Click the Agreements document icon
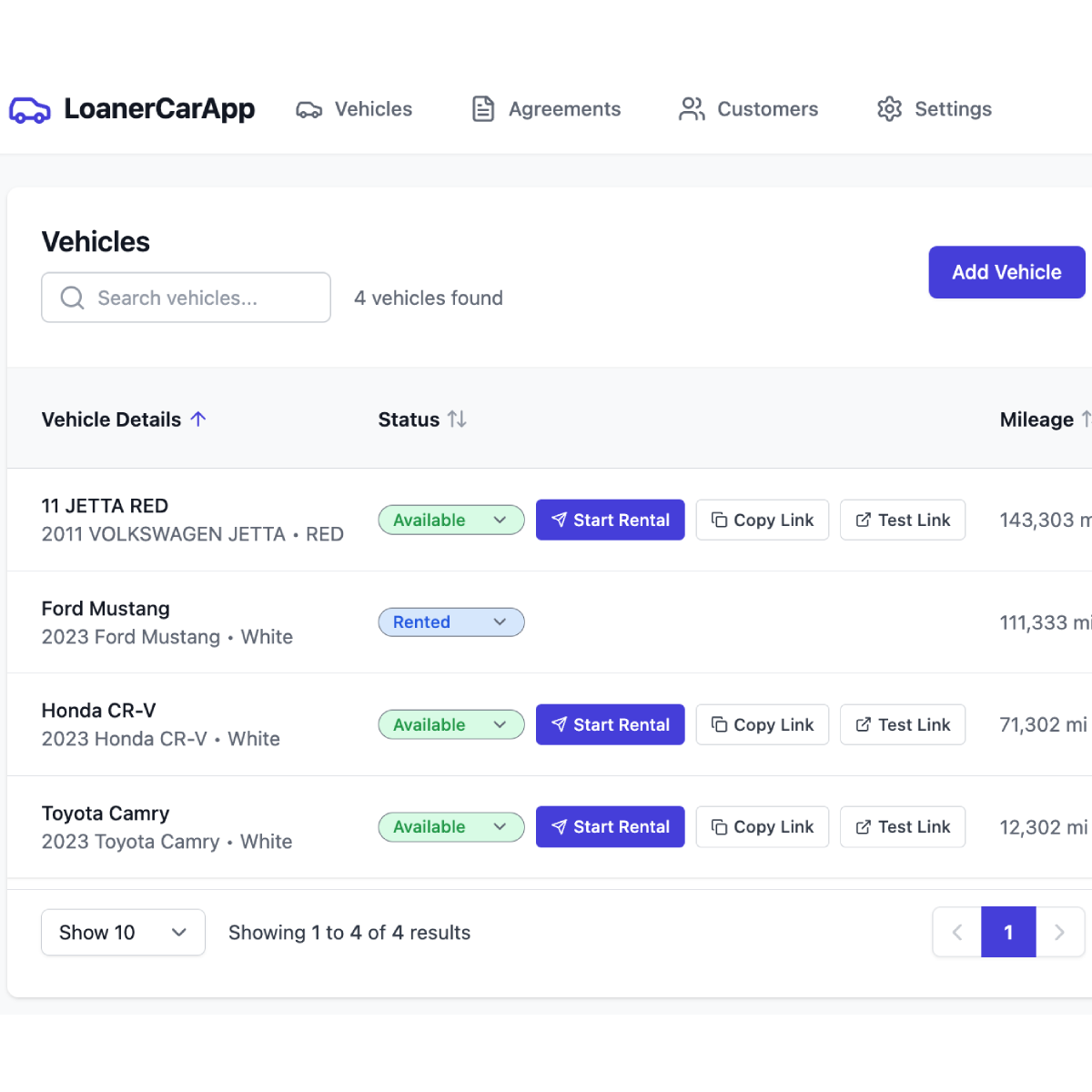 pos(482,108)
